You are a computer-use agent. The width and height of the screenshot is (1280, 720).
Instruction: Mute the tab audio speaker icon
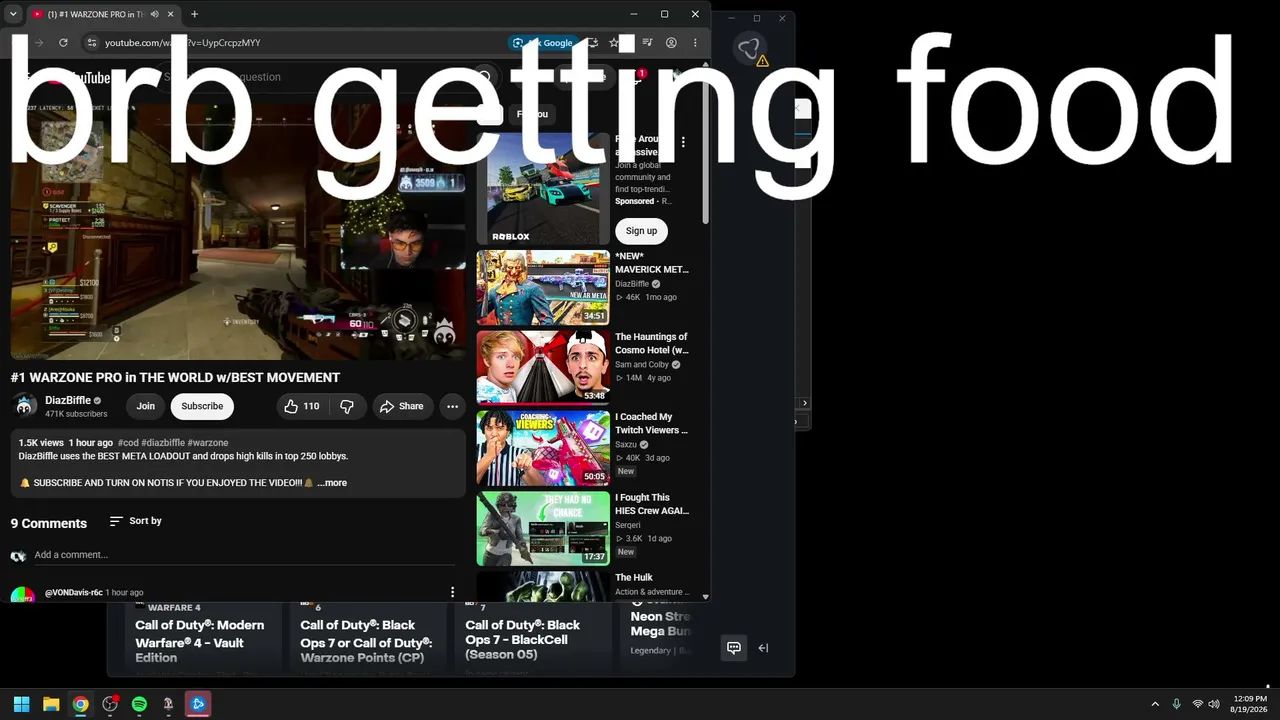[154, 14]
